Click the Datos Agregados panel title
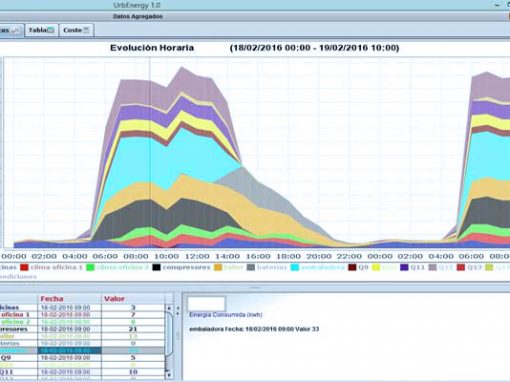Screen dimensions: 510x382 [138, 16]
